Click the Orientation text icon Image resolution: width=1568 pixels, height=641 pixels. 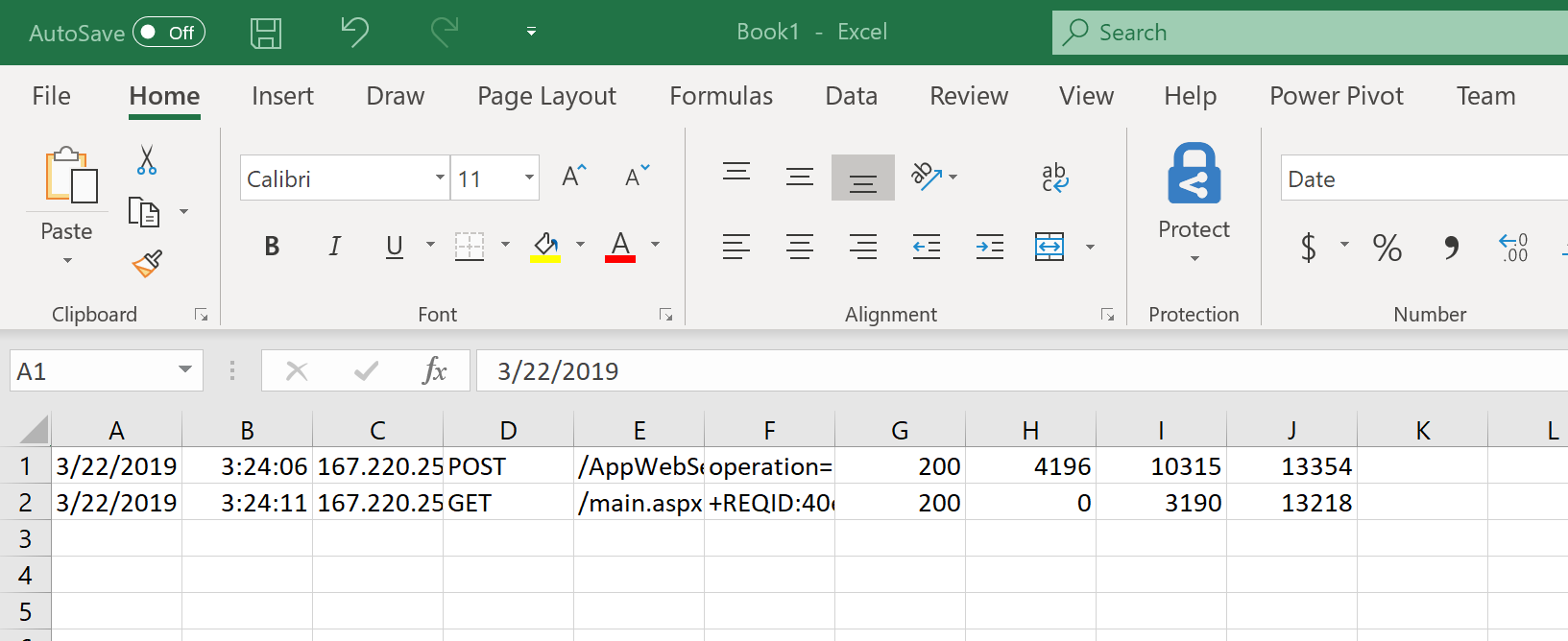tap(927, 177)
